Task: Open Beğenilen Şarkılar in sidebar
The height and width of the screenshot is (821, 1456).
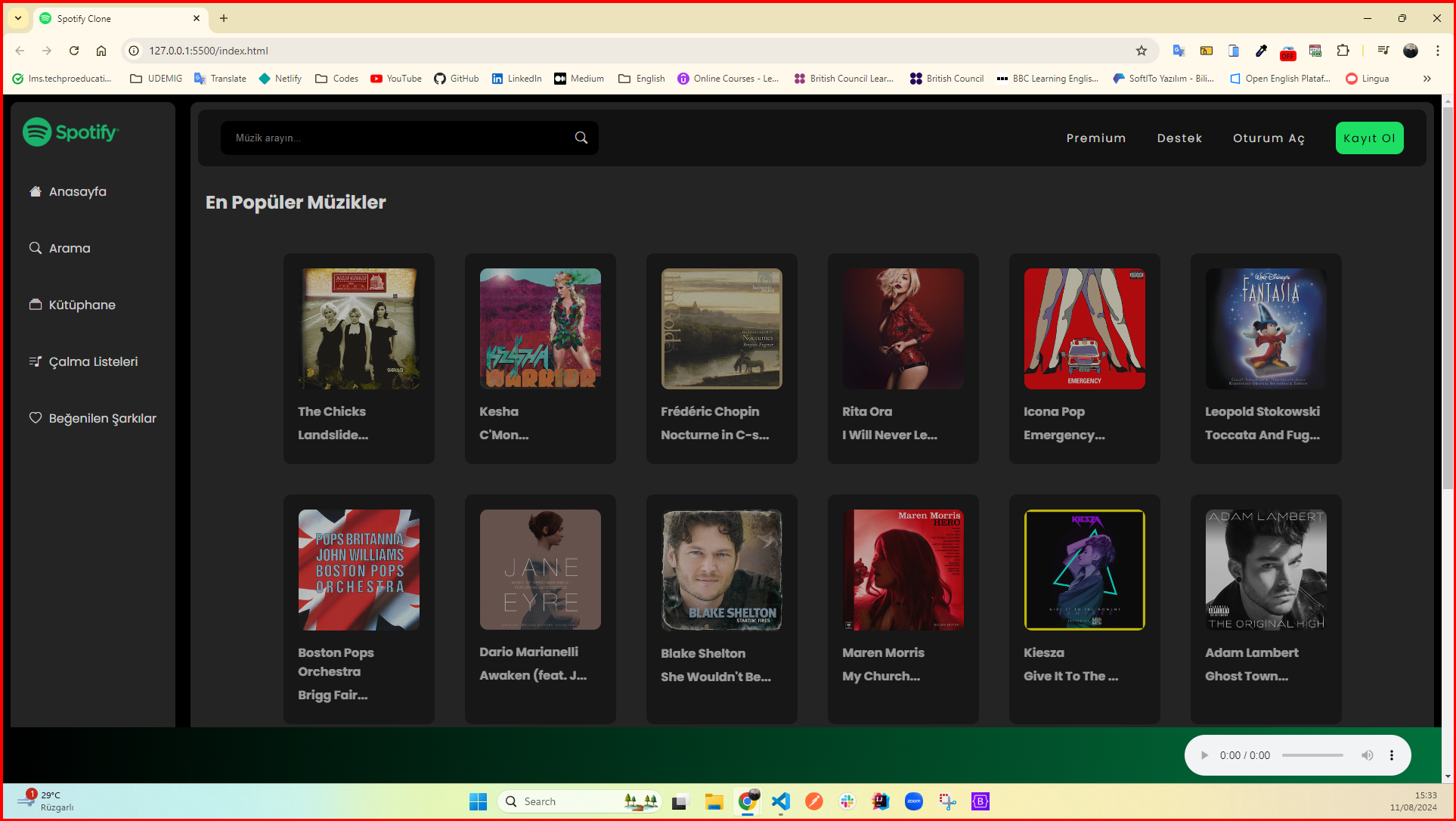Action: pyautogui.click(x=102, y=419)
